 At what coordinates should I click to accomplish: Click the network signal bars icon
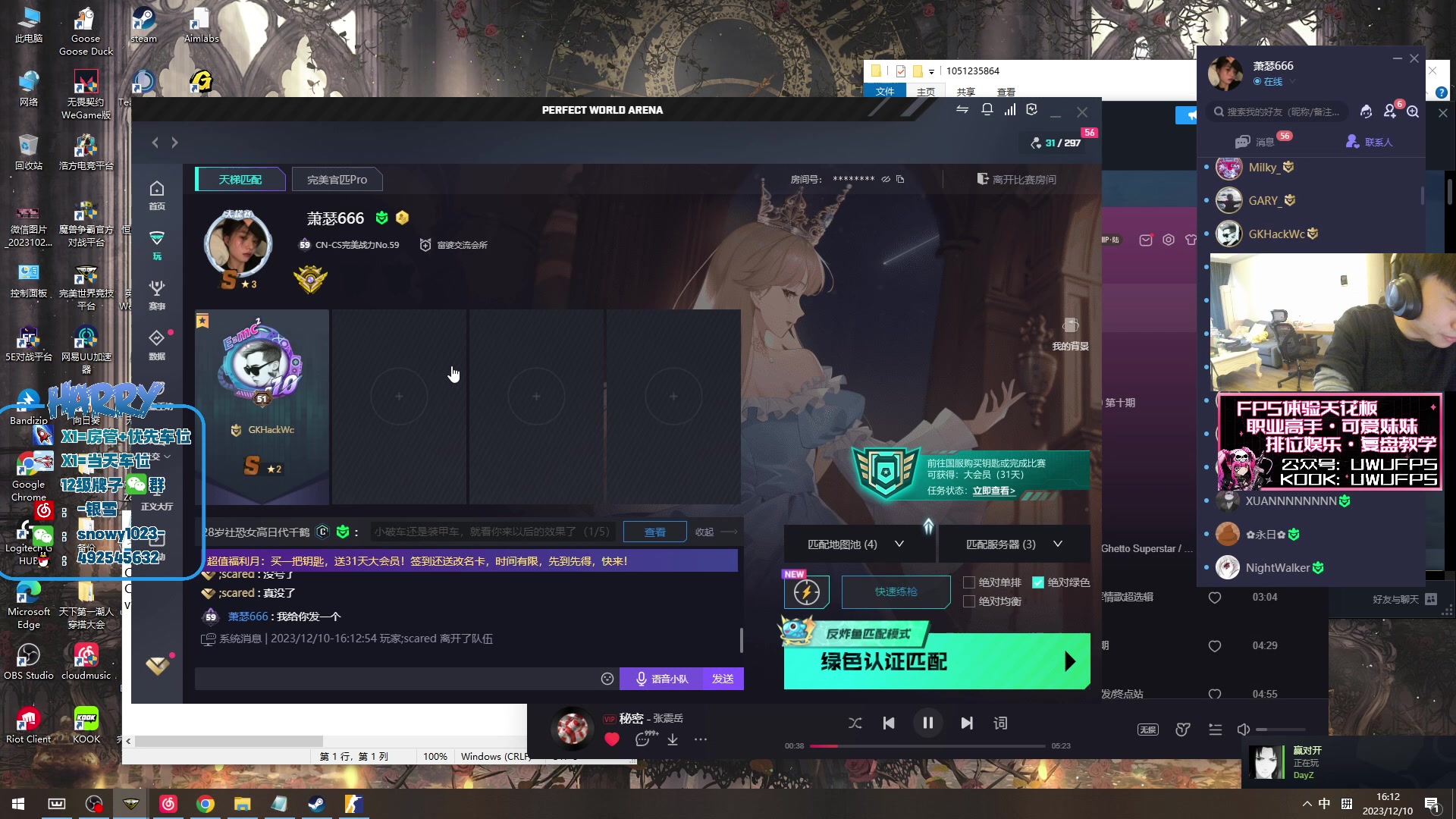coord(1010,110)
